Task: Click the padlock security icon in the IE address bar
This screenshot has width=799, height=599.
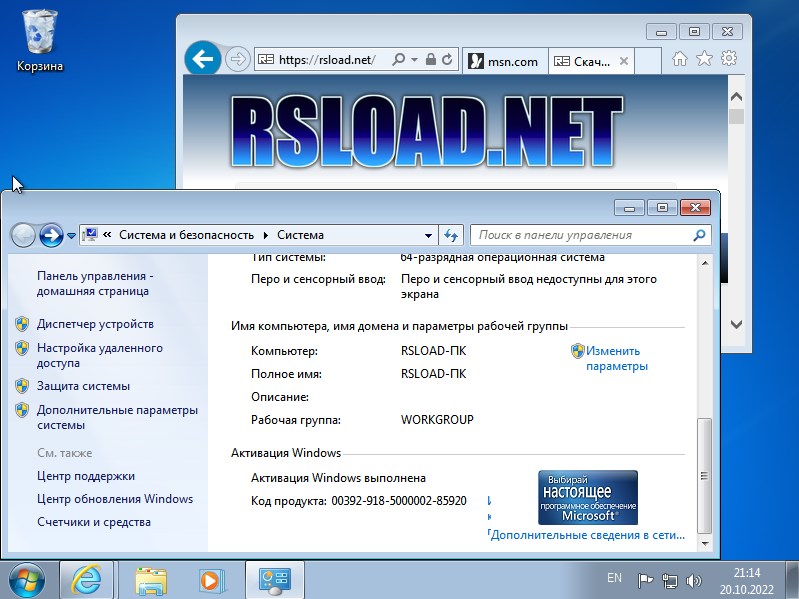Action: pyautogui.click(x=431, y=60)
